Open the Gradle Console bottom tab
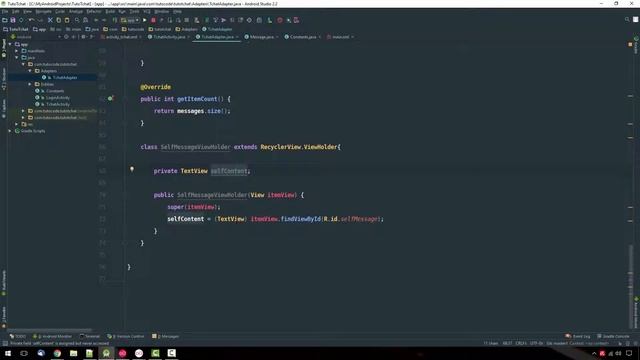This screenshot has width=640, height=360. [613, 336]
